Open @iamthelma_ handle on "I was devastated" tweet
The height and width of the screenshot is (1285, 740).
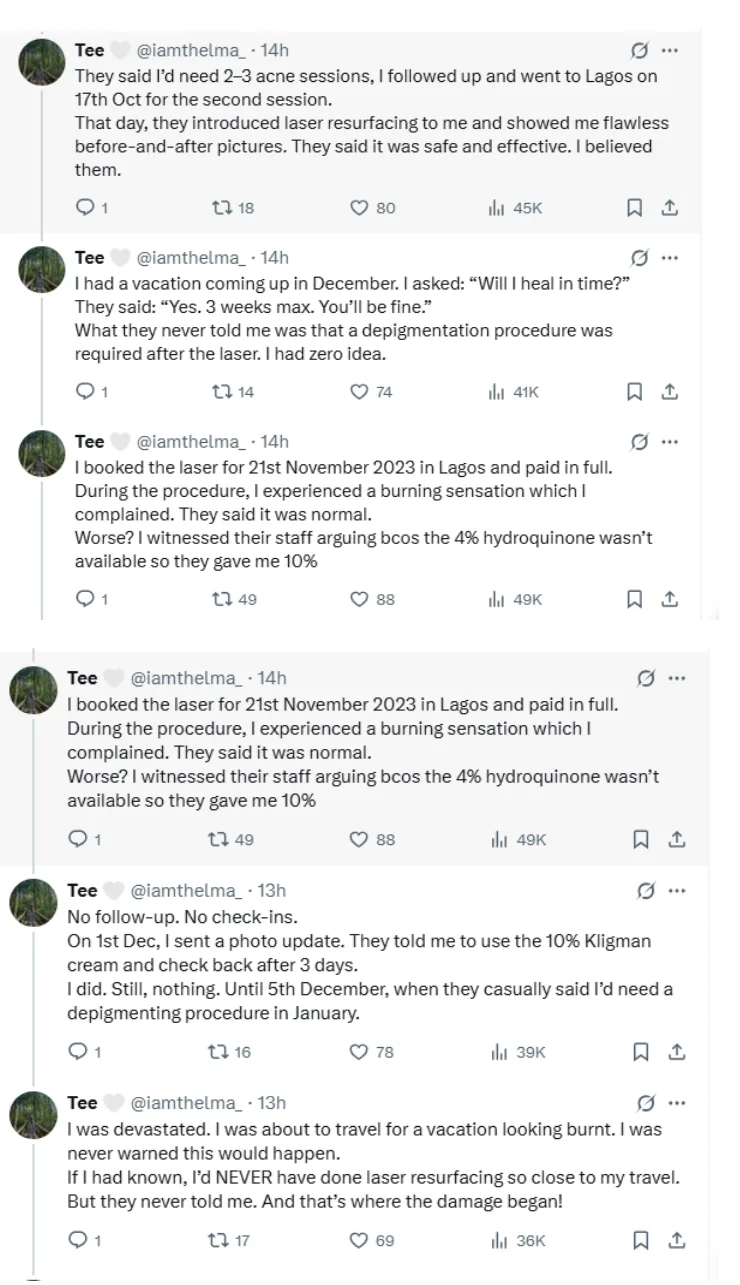[x=185, y=1103]
